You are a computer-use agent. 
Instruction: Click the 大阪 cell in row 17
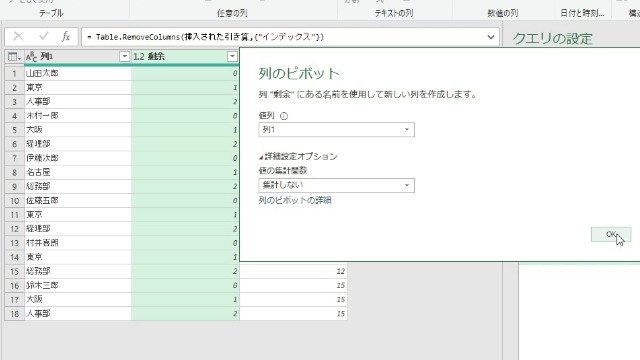point(78,300)
